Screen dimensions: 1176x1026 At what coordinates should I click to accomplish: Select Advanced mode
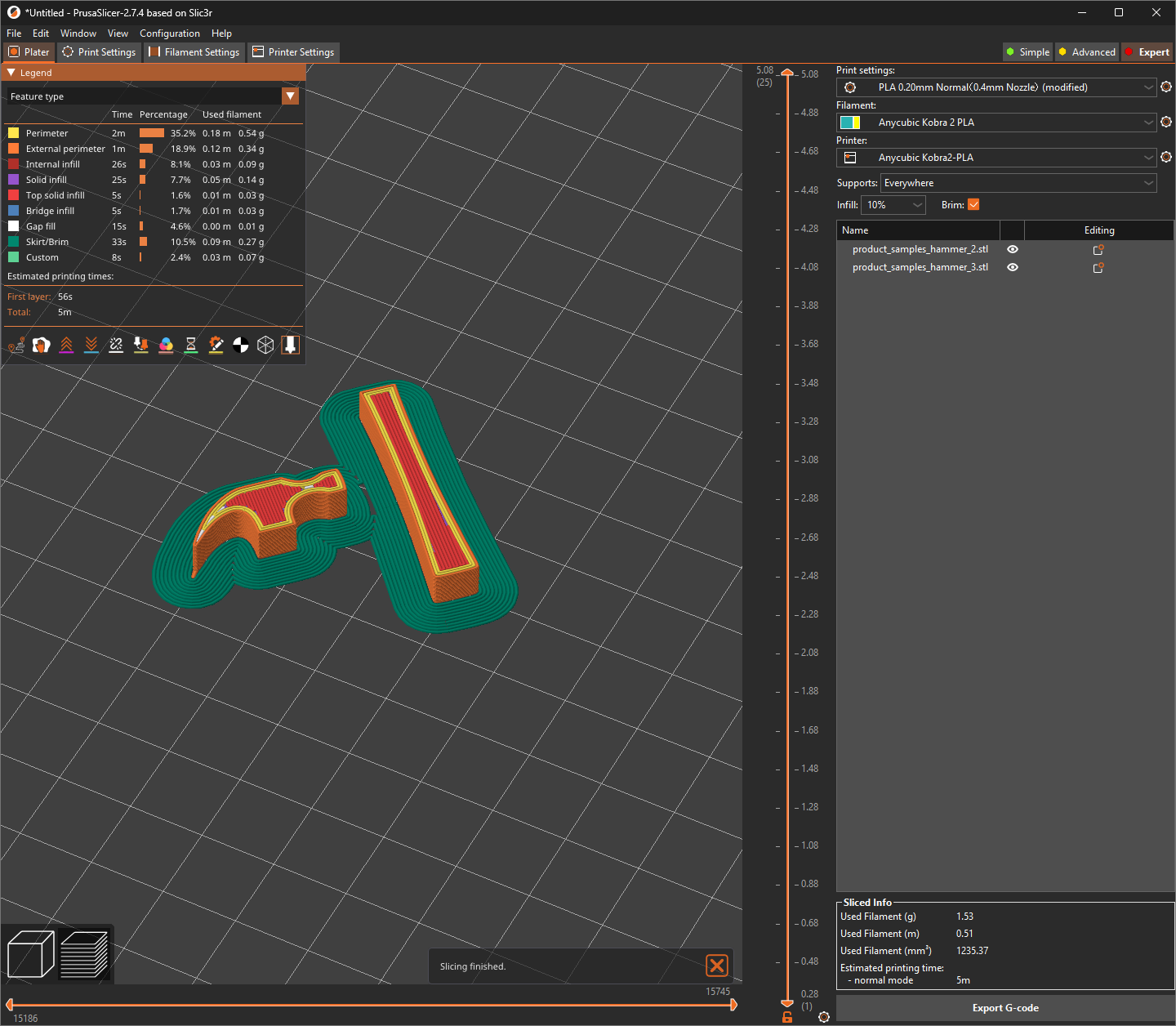tap(1087, 52)
